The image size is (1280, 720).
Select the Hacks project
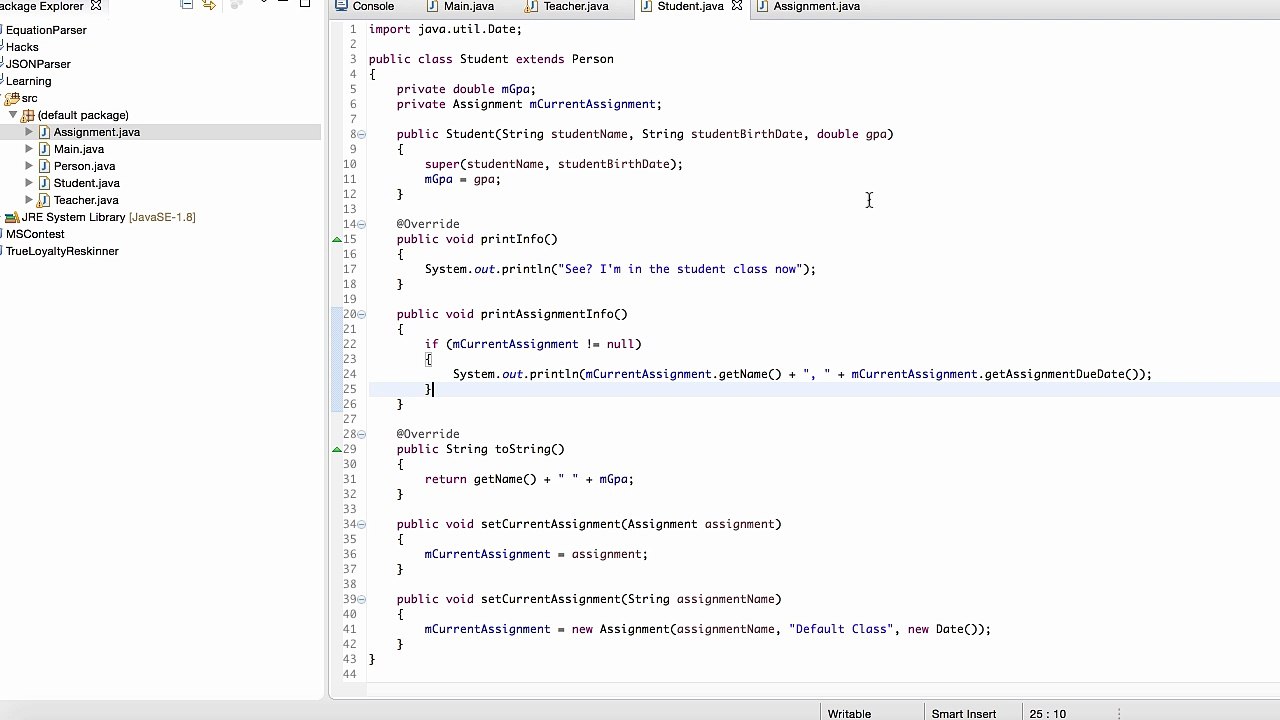pos(22,47)
